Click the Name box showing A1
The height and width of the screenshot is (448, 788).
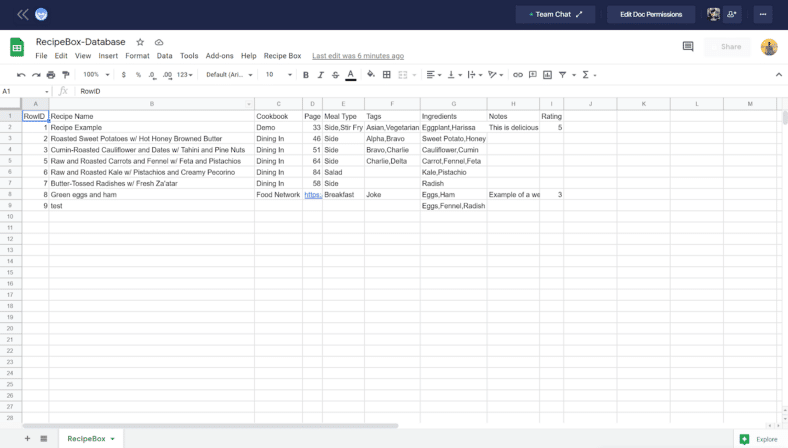(25, 91)
